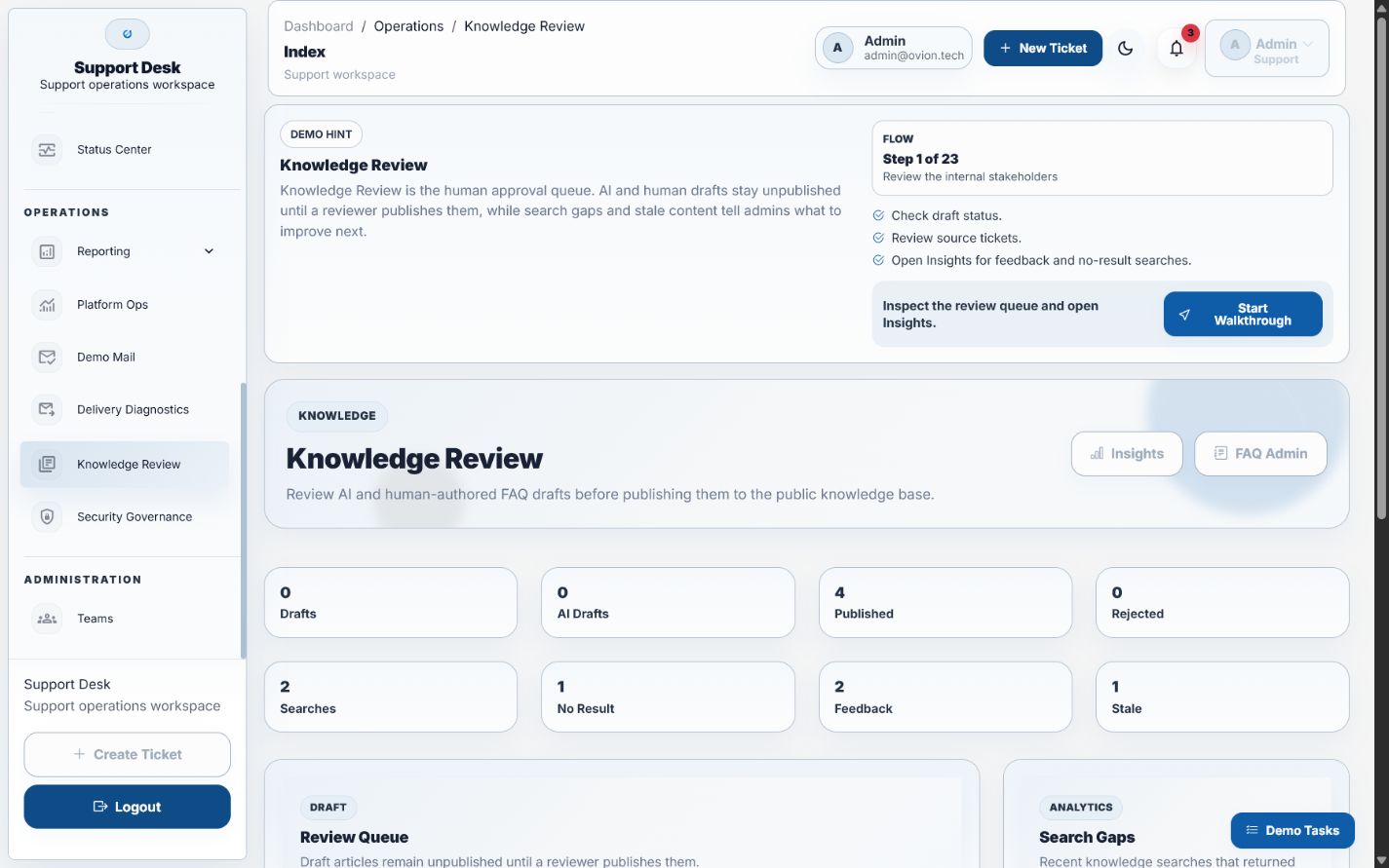The width and height of the screenshot is (1389, 868).
Task: Click the DEMO HINT badge
Action: [321, 134]
